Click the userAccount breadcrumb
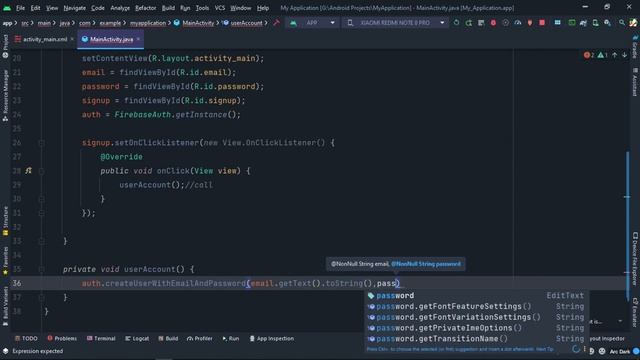Viewport: 640px width, 360px height. (247, 23)
